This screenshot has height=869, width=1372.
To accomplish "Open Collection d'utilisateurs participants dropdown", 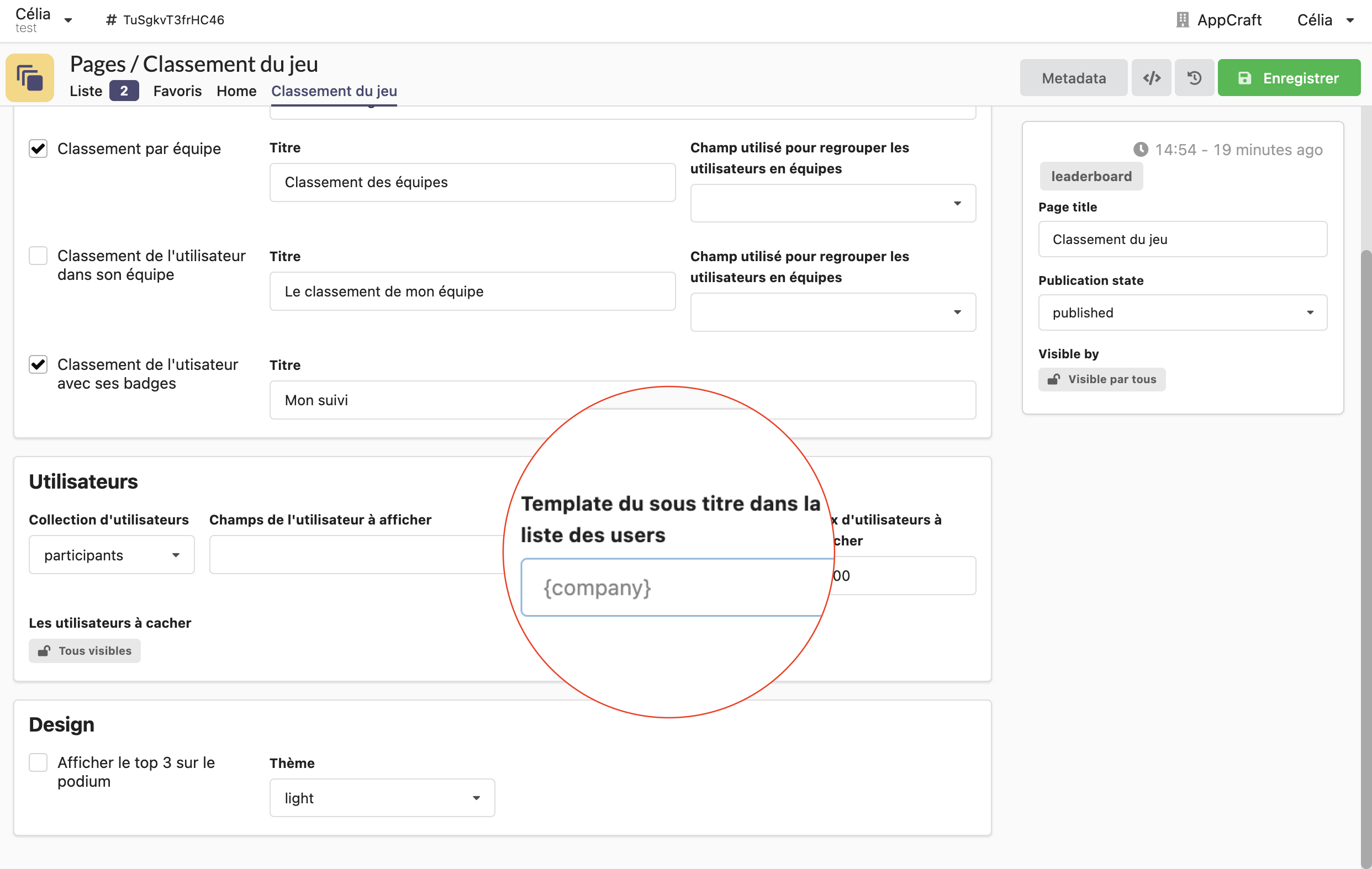I will coord(112,555).
